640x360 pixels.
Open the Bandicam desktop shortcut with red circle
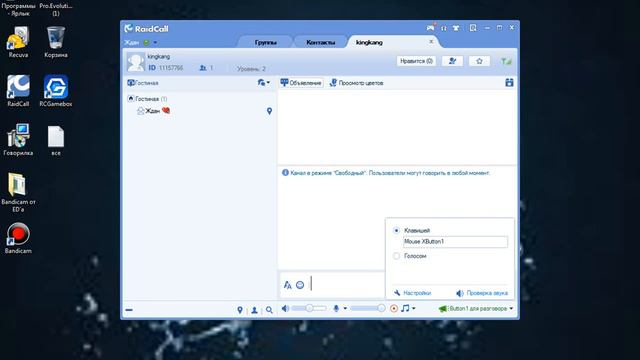coord(18,238)
